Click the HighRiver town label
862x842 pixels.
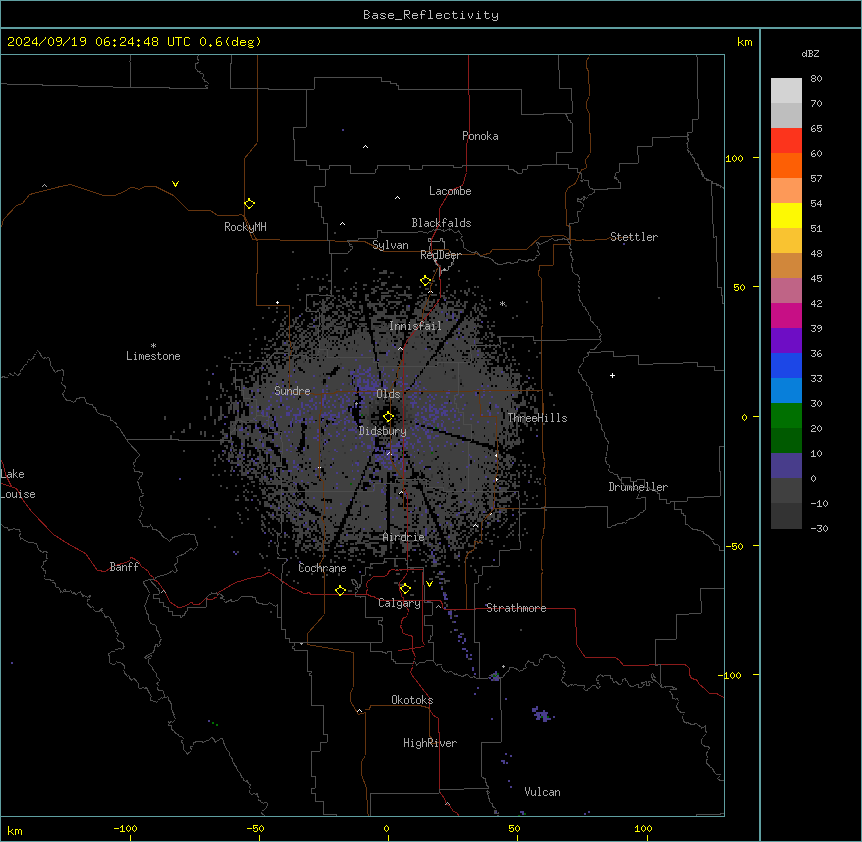[430, 743]
